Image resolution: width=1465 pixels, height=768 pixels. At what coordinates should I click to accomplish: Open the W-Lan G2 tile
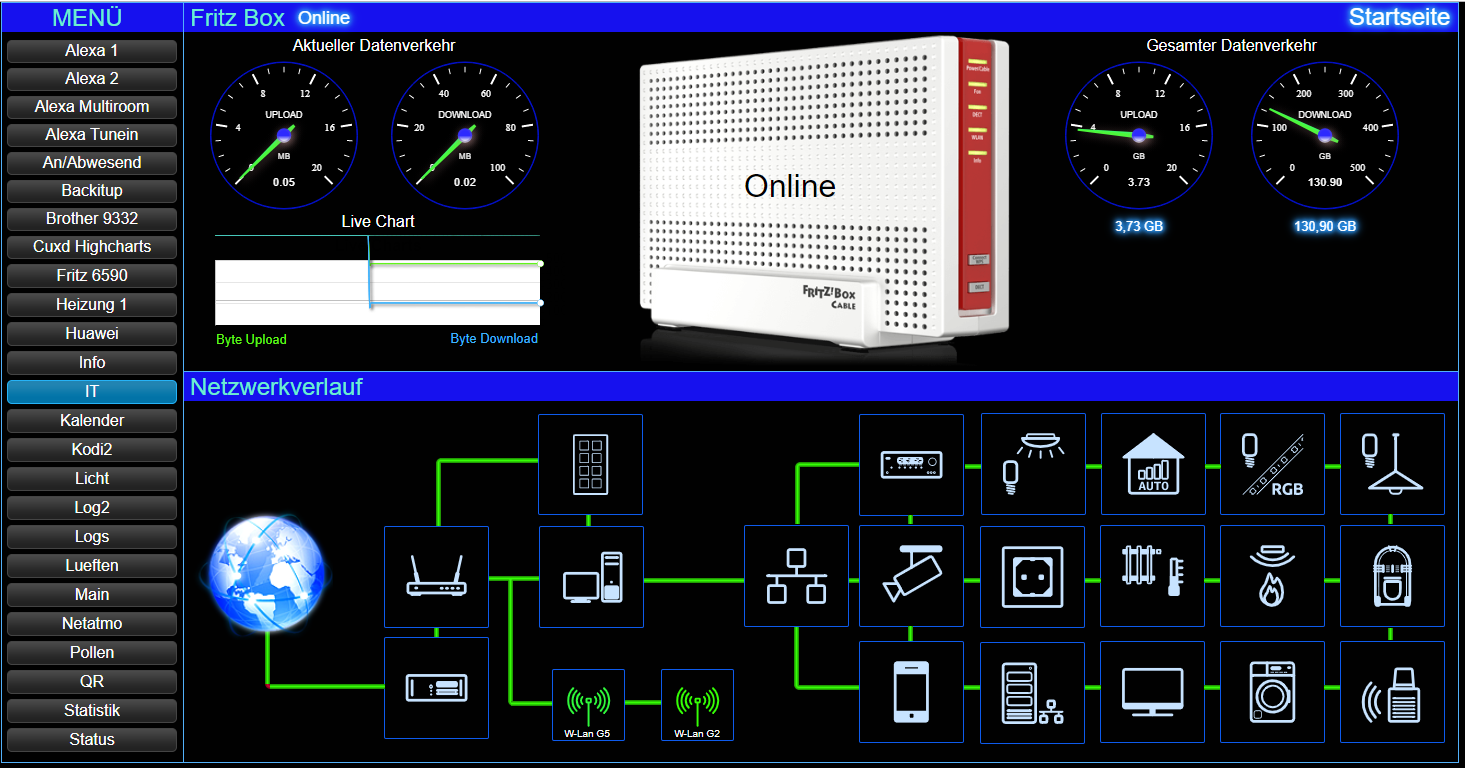pyautogui.click(x=697, y=705)
